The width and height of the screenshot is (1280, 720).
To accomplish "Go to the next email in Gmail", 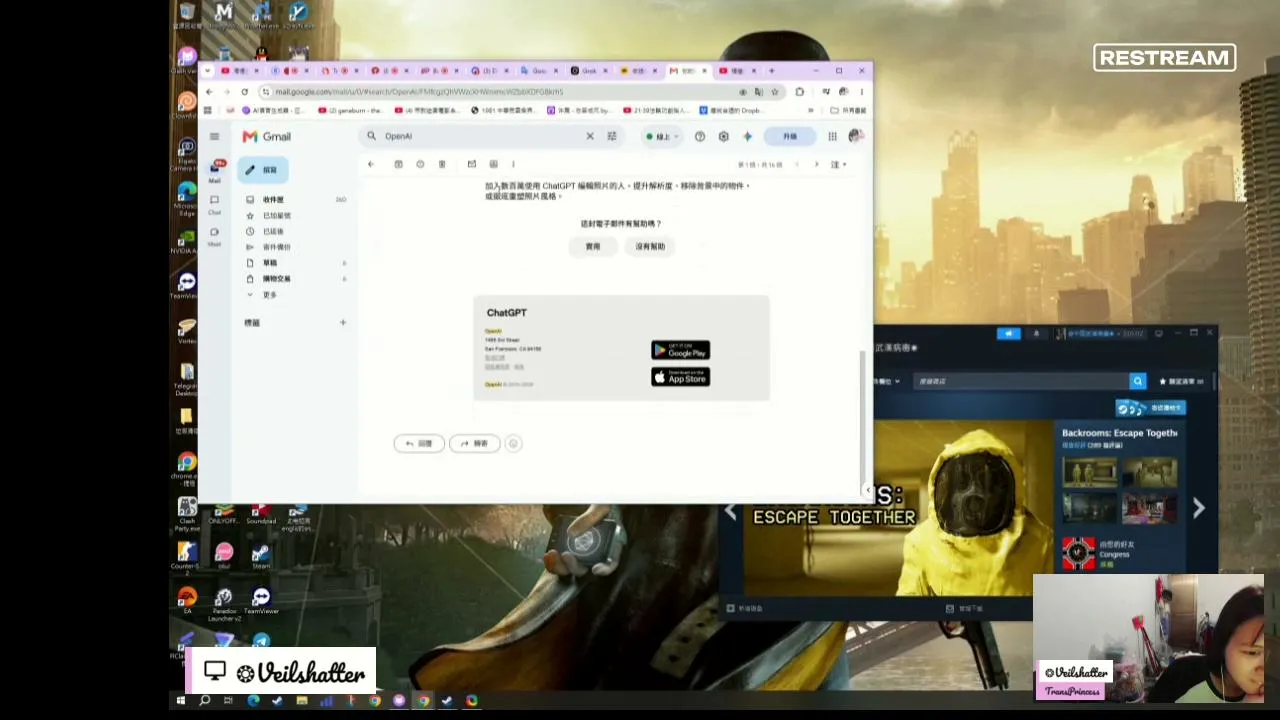I will click(816, 164).
